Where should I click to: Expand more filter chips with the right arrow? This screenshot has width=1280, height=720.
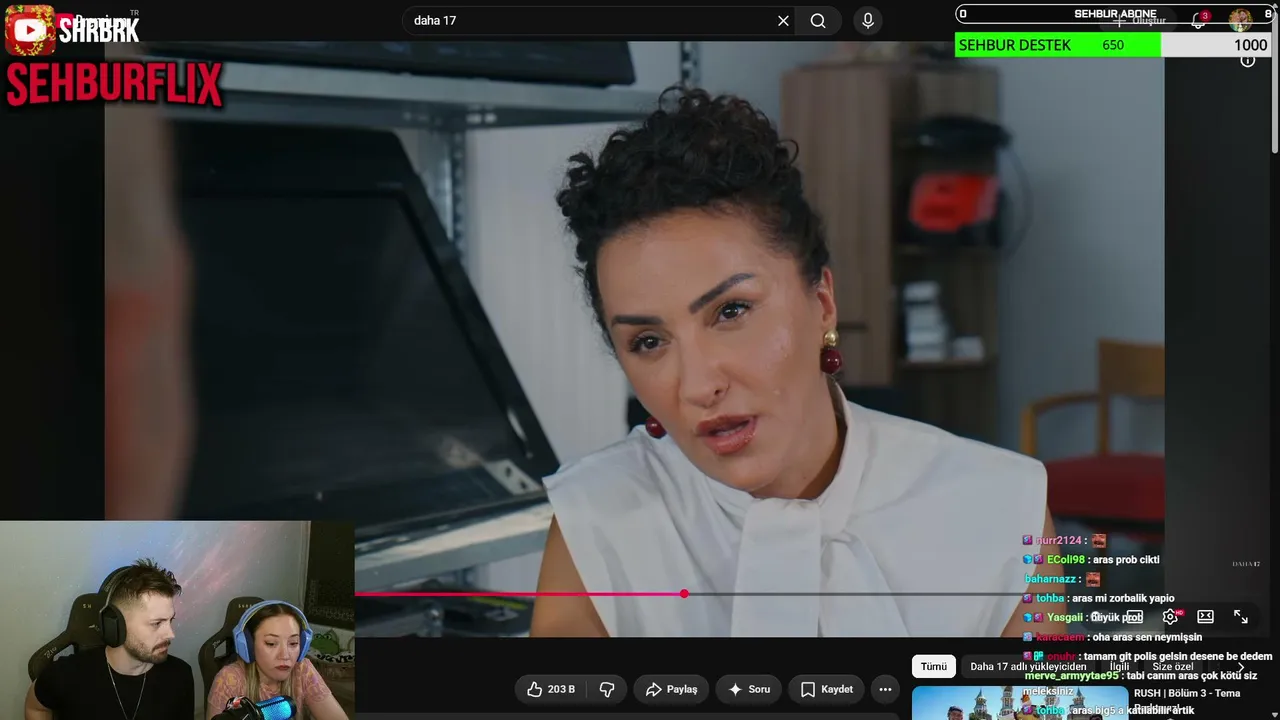pyautogui.click(x=1241, y=667)
